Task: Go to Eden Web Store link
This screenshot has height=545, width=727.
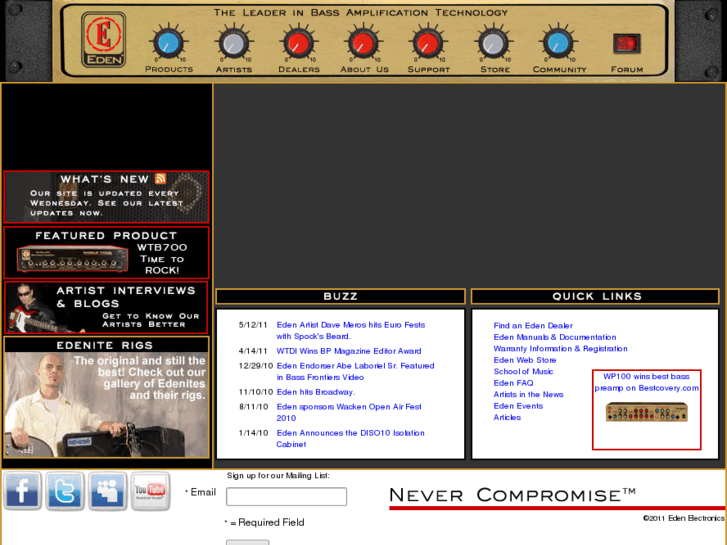Action: point(524,360)
